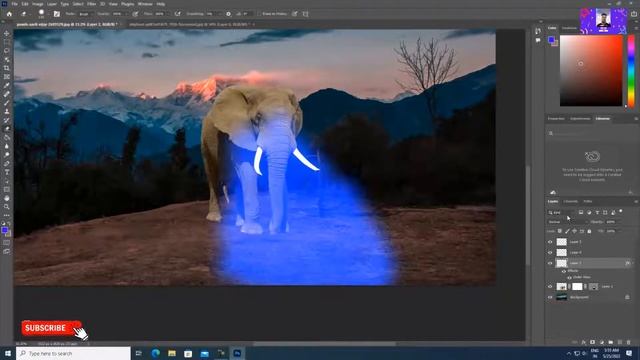This screenshot has height=360, width=640.
Task: Hide the Background layer eye icon
Action: click(x=550, y=297)
